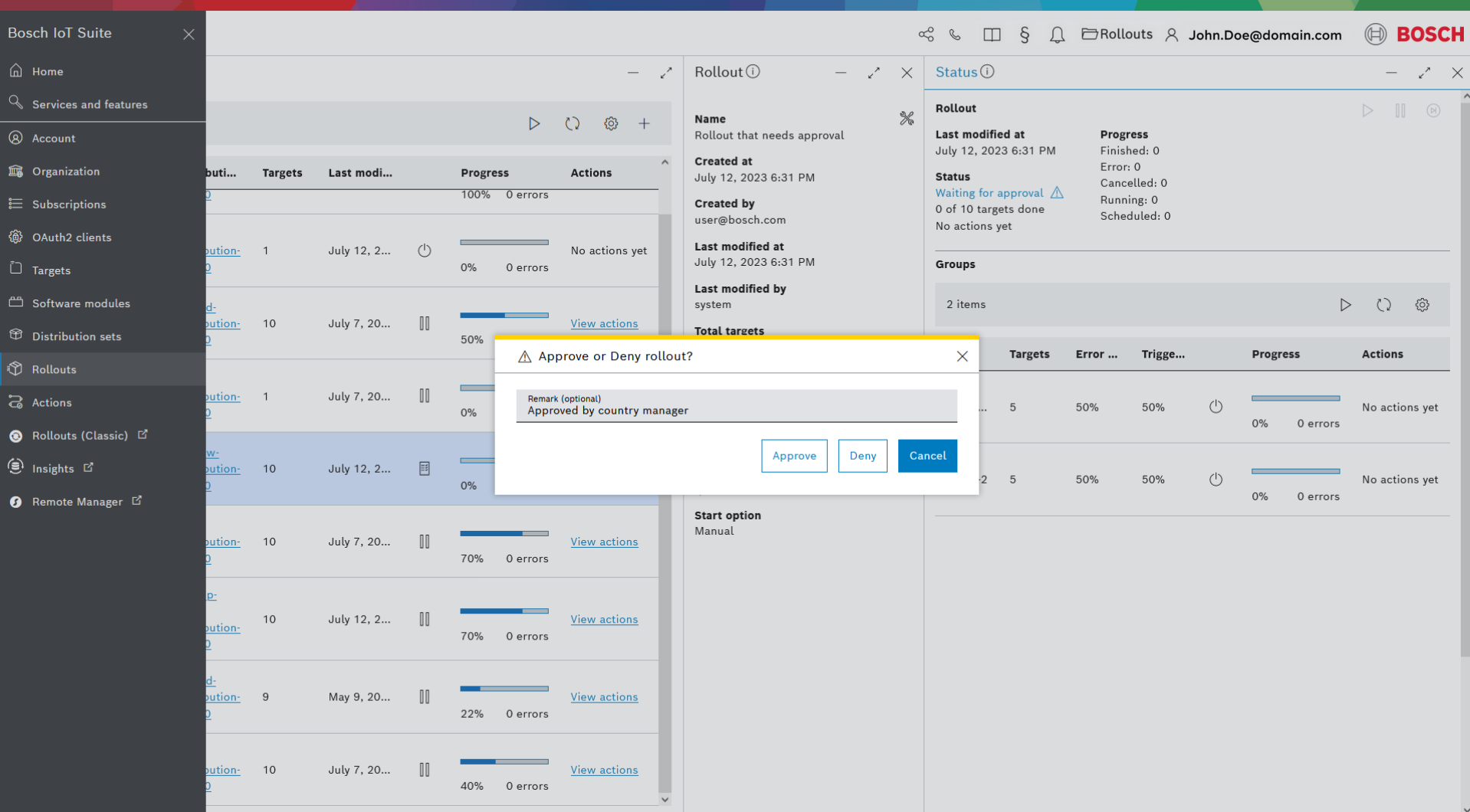Viewport: 1470px width, 812px height.
Task: Open the documentation book icon
Action: click(x=991, y=34)
